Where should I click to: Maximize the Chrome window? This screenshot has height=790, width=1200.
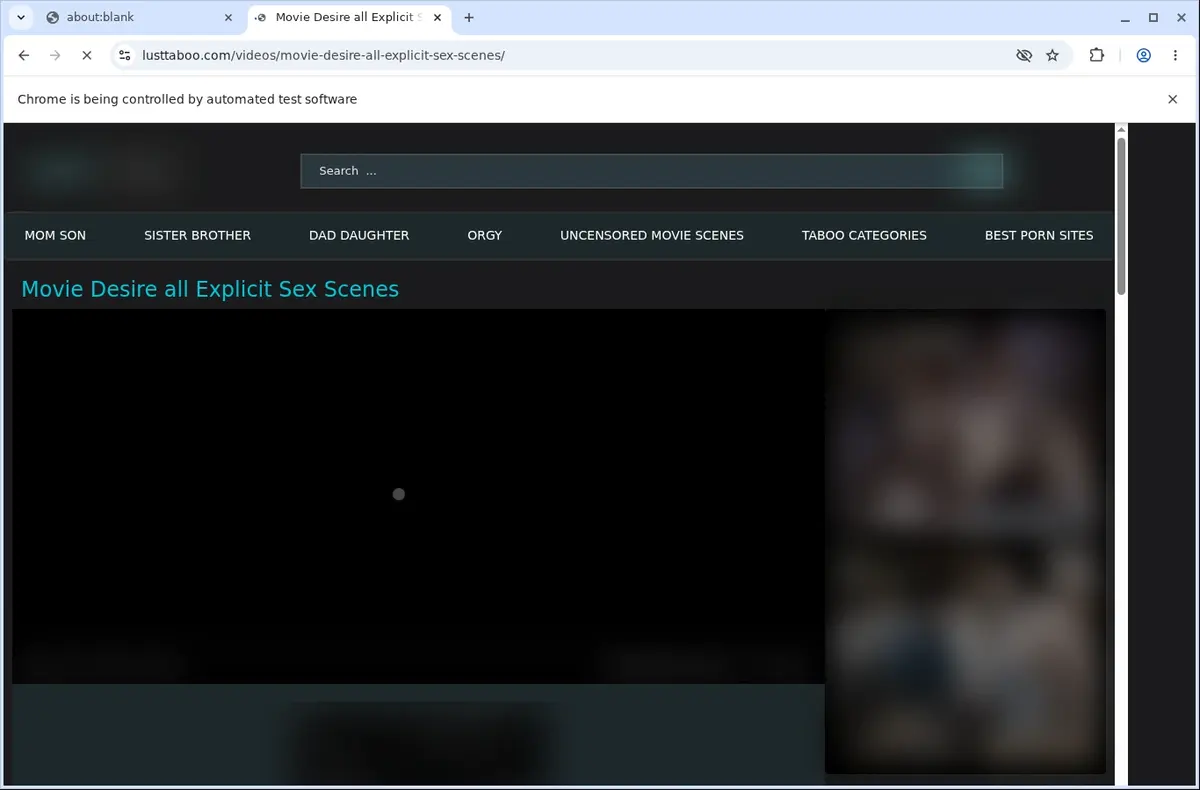[1153, 17]
